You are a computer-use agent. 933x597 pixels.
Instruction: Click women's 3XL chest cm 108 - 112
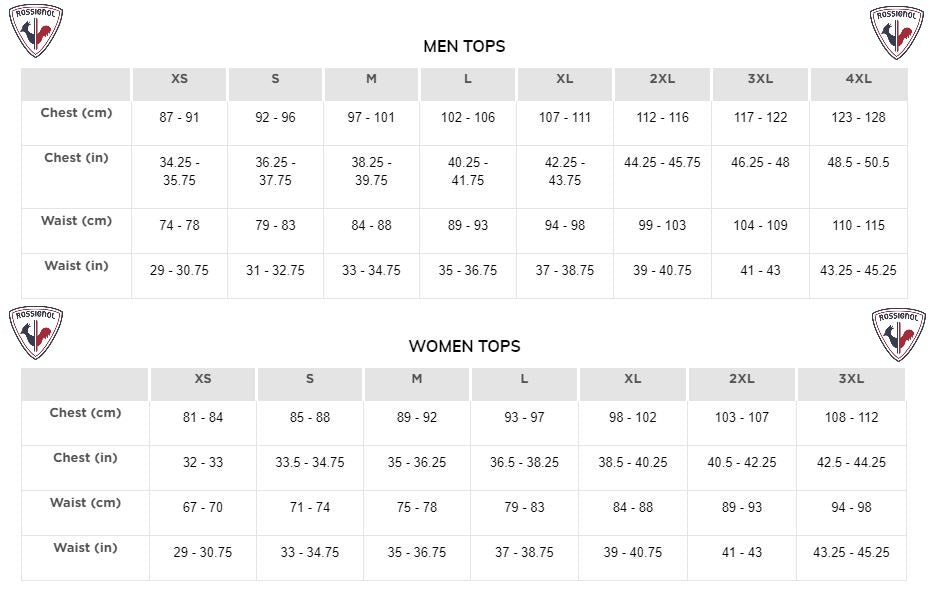(851, 417)
